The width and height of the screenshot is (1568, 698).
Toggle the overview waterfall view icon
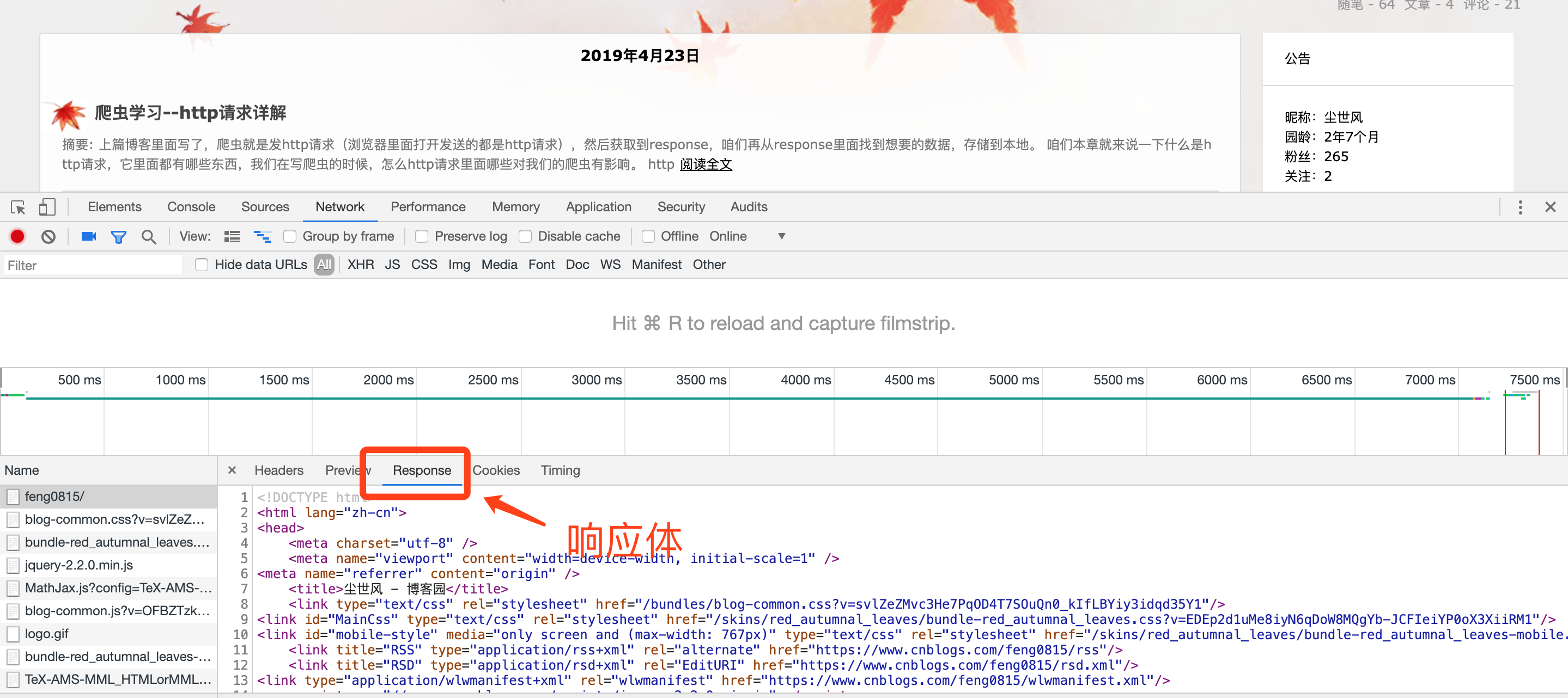[x=263, y=236]
